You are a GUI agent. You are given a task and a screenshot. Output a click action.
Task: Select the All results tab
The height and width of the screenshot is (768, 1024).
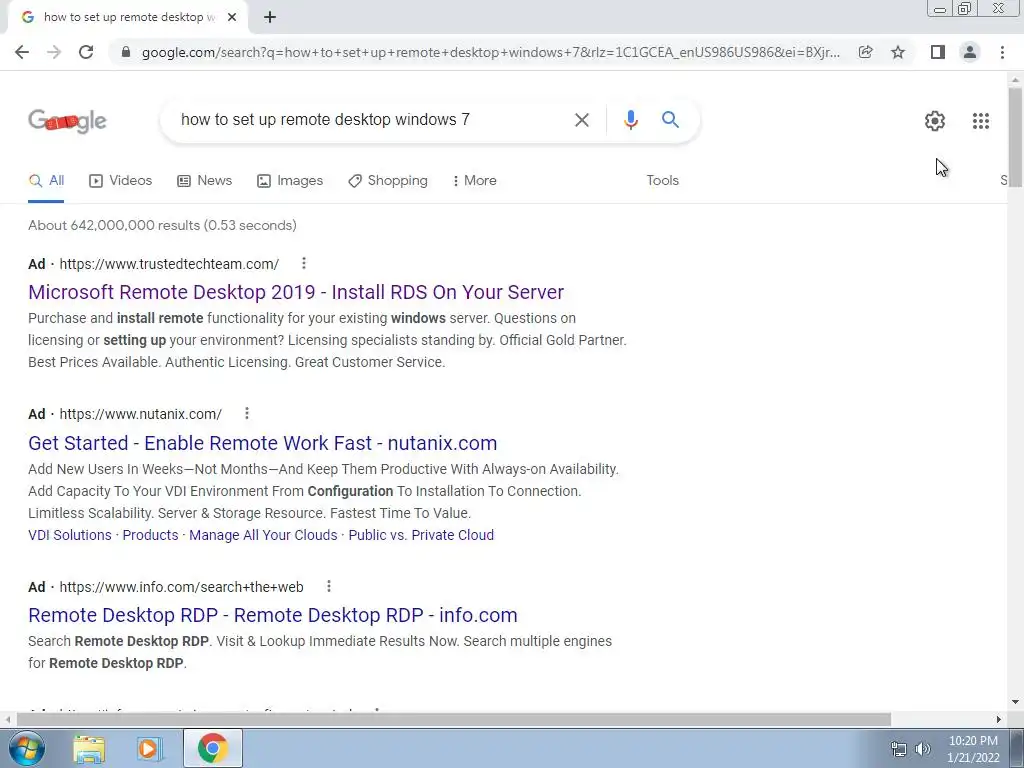tap(46, 180)
